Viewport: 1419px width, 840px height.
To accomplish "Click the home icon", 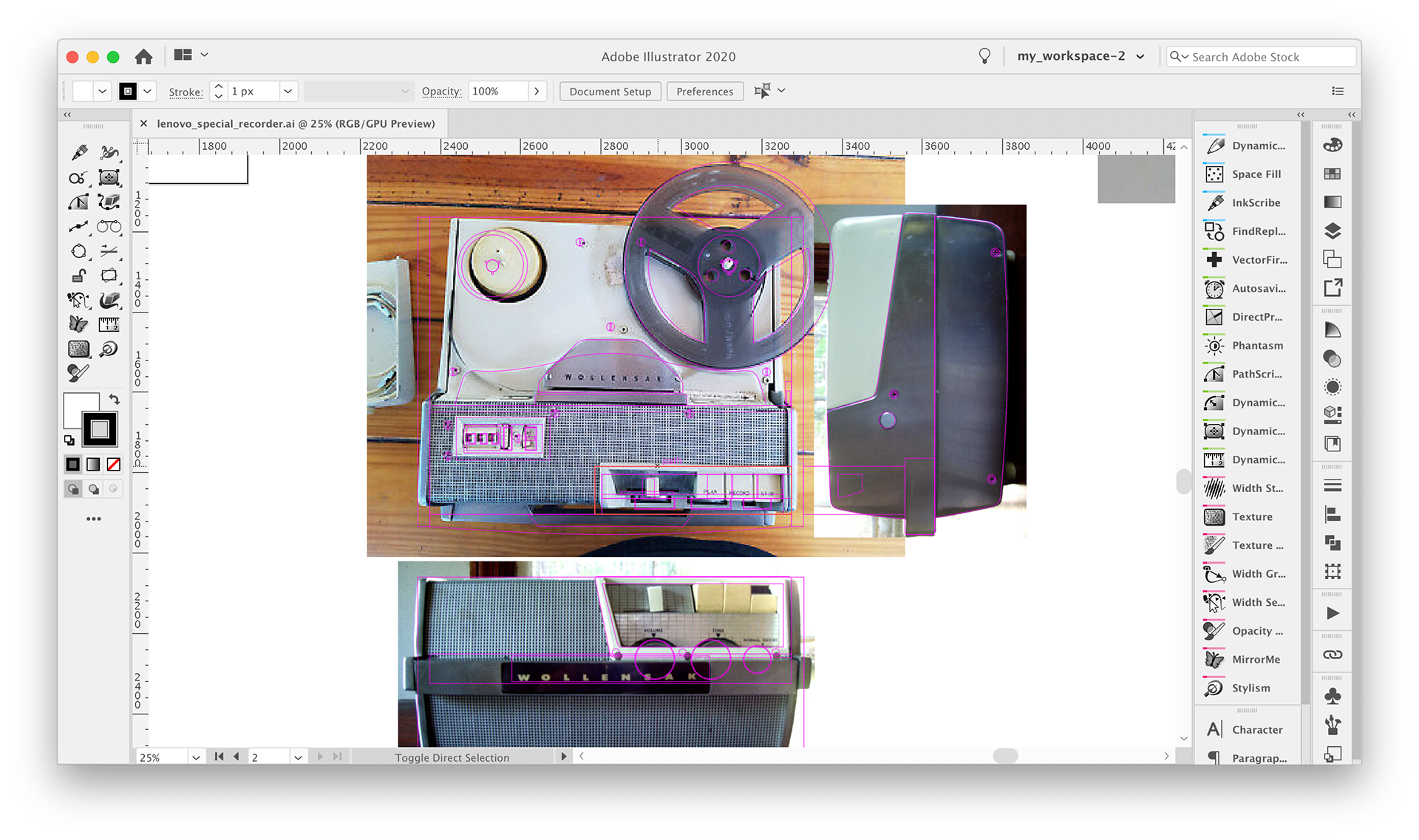I will tap(143, 56).
